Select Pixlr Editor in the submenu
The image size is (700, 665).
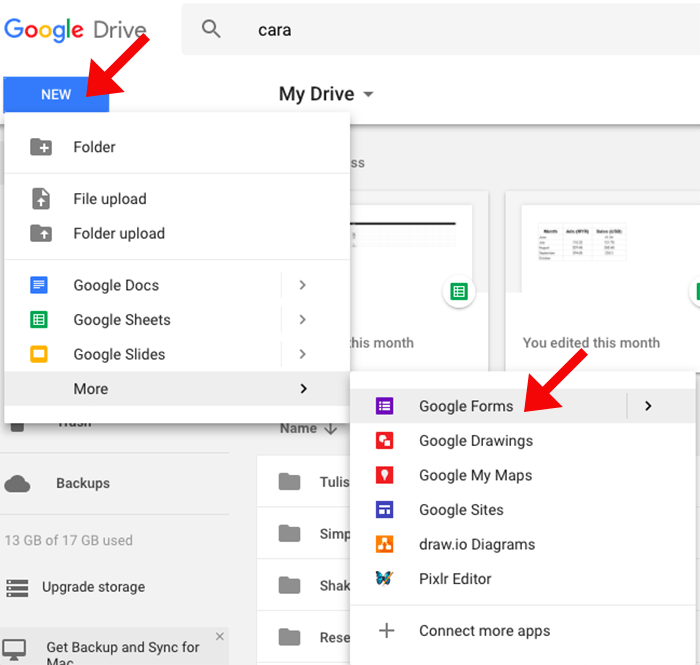pyautogui.click(x=523, y=579)
